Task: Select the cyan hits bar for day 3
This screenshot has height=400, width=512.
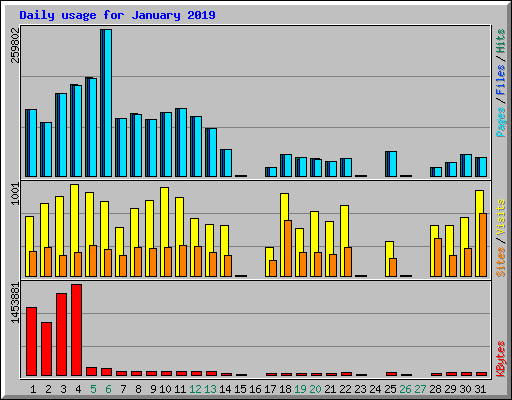Action: pos(61,135)
